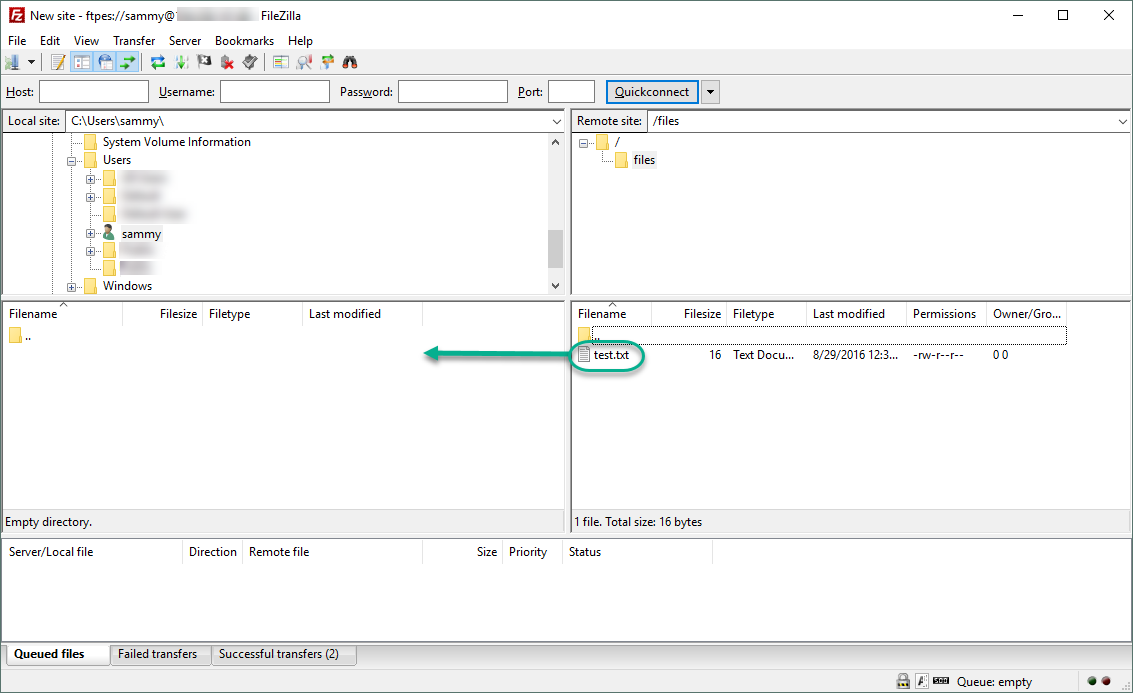Open the Edit menu

pyautogui.click(x=50, y=40)
